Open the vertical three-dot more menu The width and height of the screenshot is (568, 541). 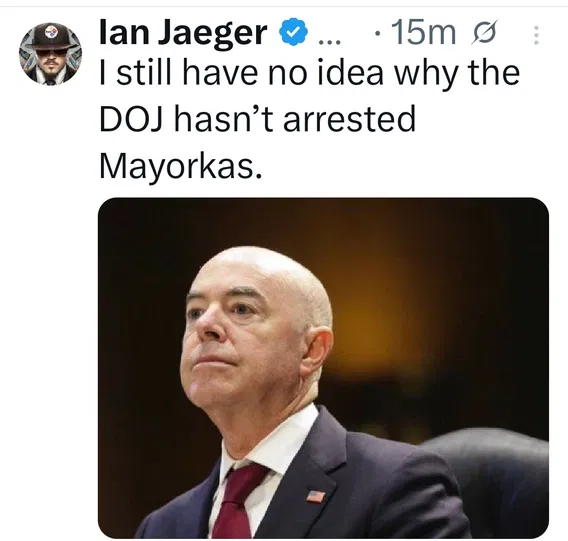(x=536, y=35)
